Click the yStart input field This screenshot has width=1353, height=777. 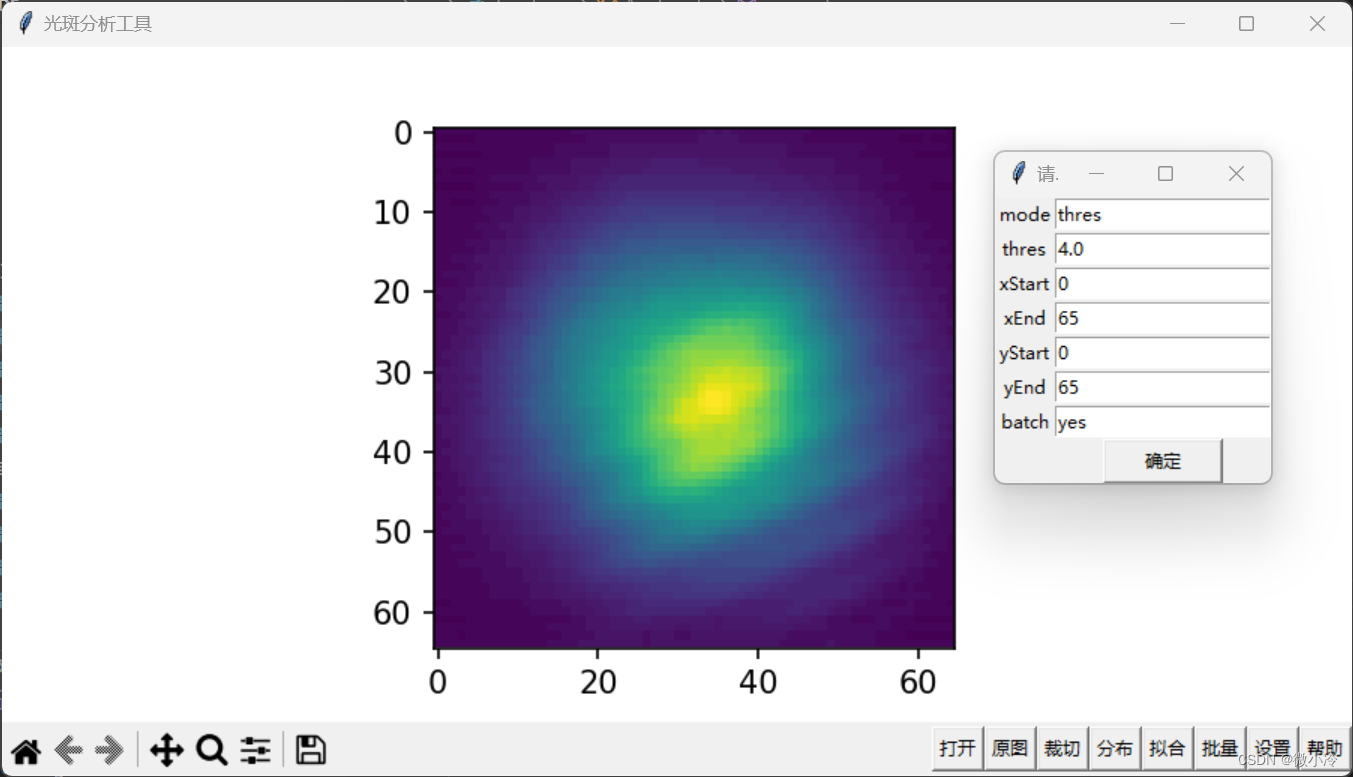[1162, 353]
